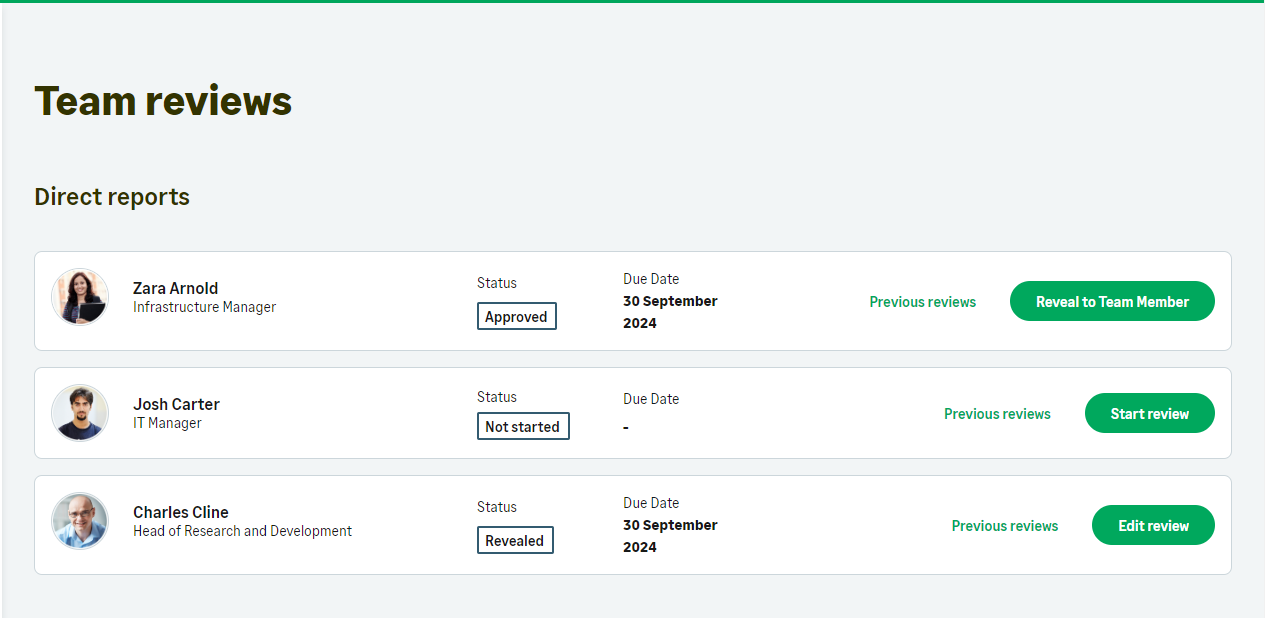Click Charles Cline's profile photo
1265x618 pixels.
pyautogui.click(x=80, y=521)
